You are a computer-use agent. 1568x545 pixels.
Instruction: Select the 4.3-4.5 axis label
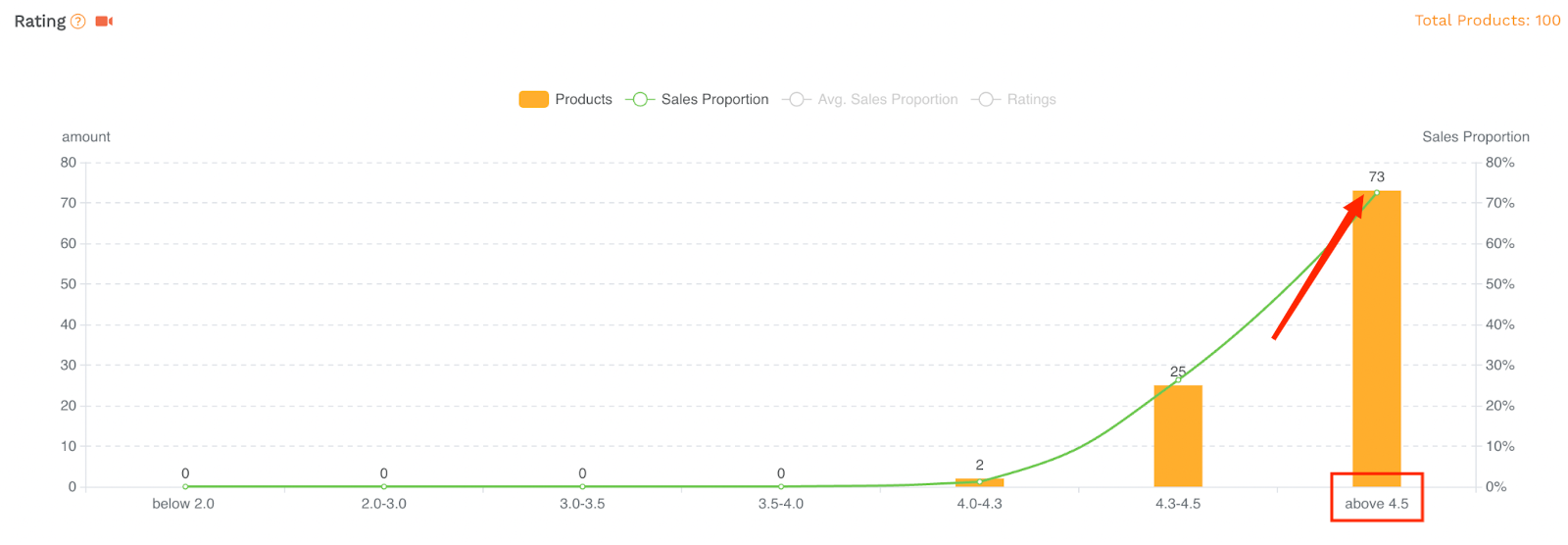click(x=1178, y=504)
